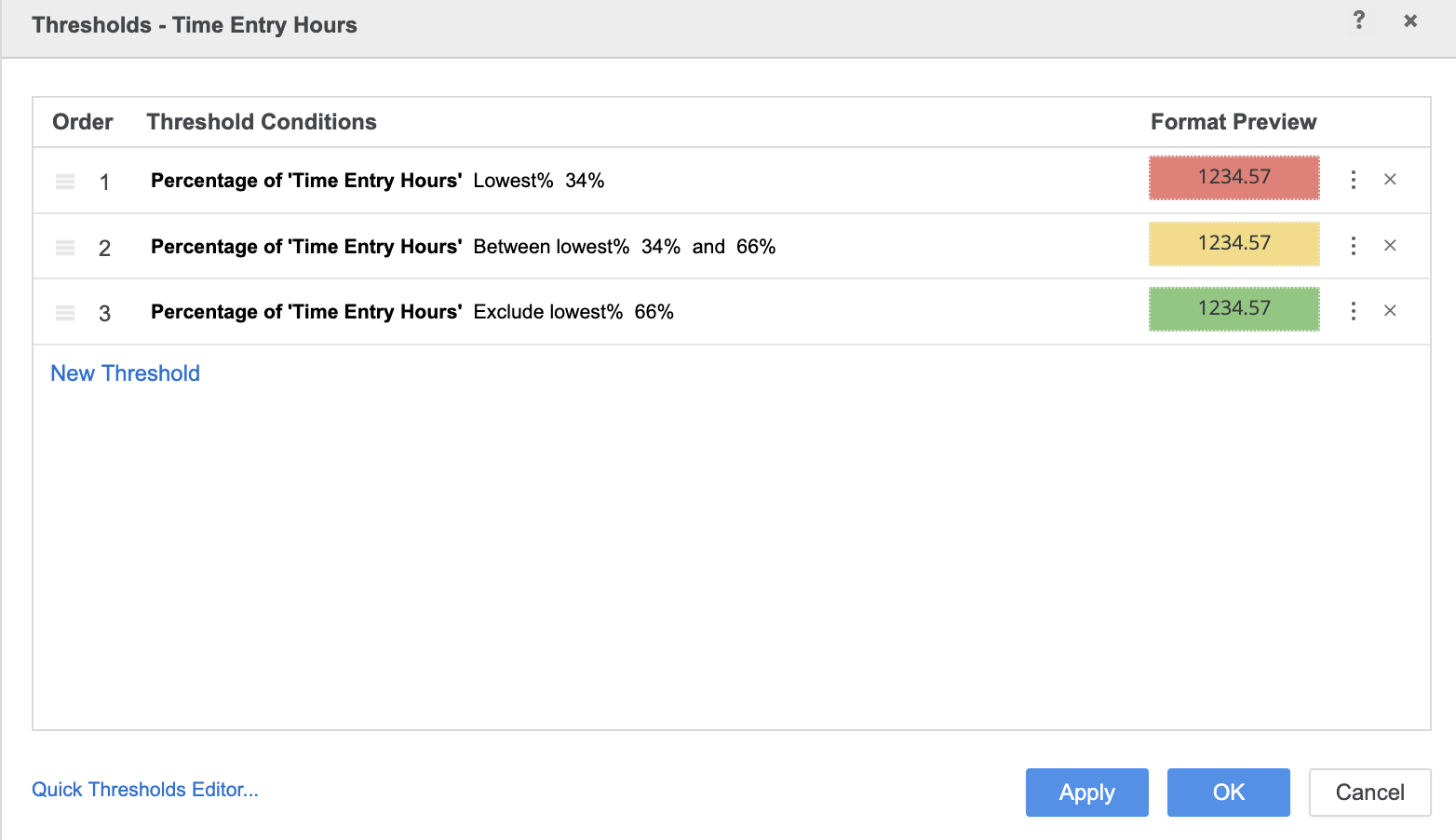This screenshot has height=840, width=1456.
Task: Grab the drag handle of threshold 2
Action: point(65,247)
